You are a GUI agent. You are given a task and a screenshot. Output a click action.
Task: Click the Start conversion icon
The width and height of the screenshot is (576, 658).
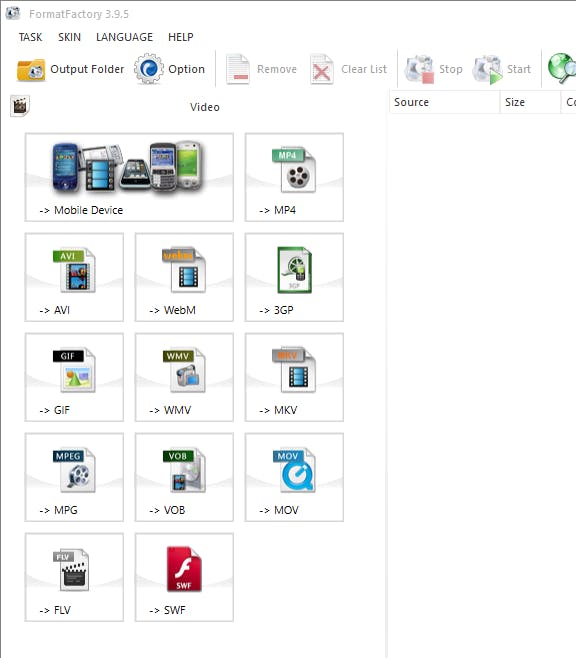(x=487, y=69)
